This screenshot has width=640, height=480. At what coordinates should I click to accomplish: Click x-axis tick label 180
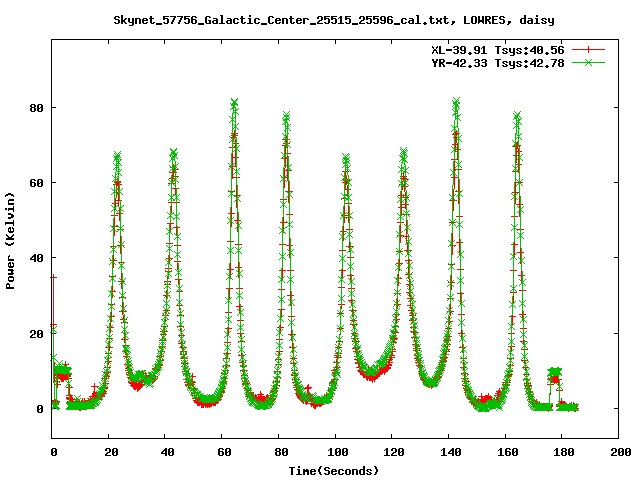564,452
